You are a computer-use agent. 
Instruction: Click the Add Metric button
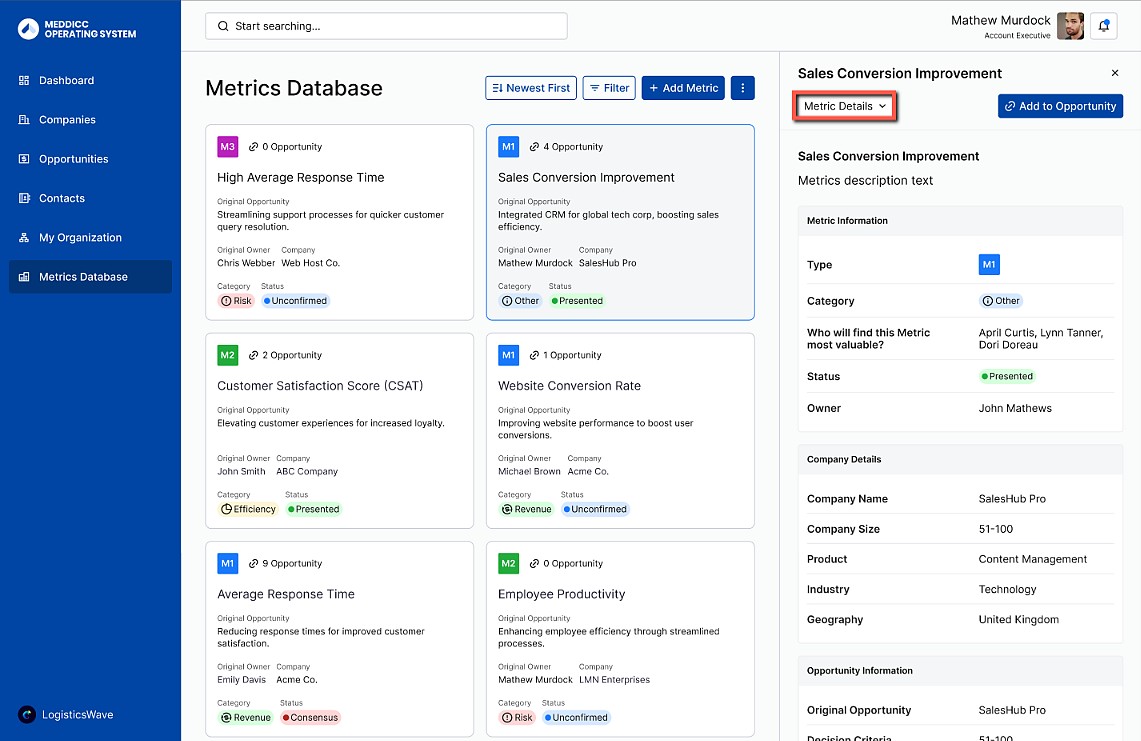[684, 88]
